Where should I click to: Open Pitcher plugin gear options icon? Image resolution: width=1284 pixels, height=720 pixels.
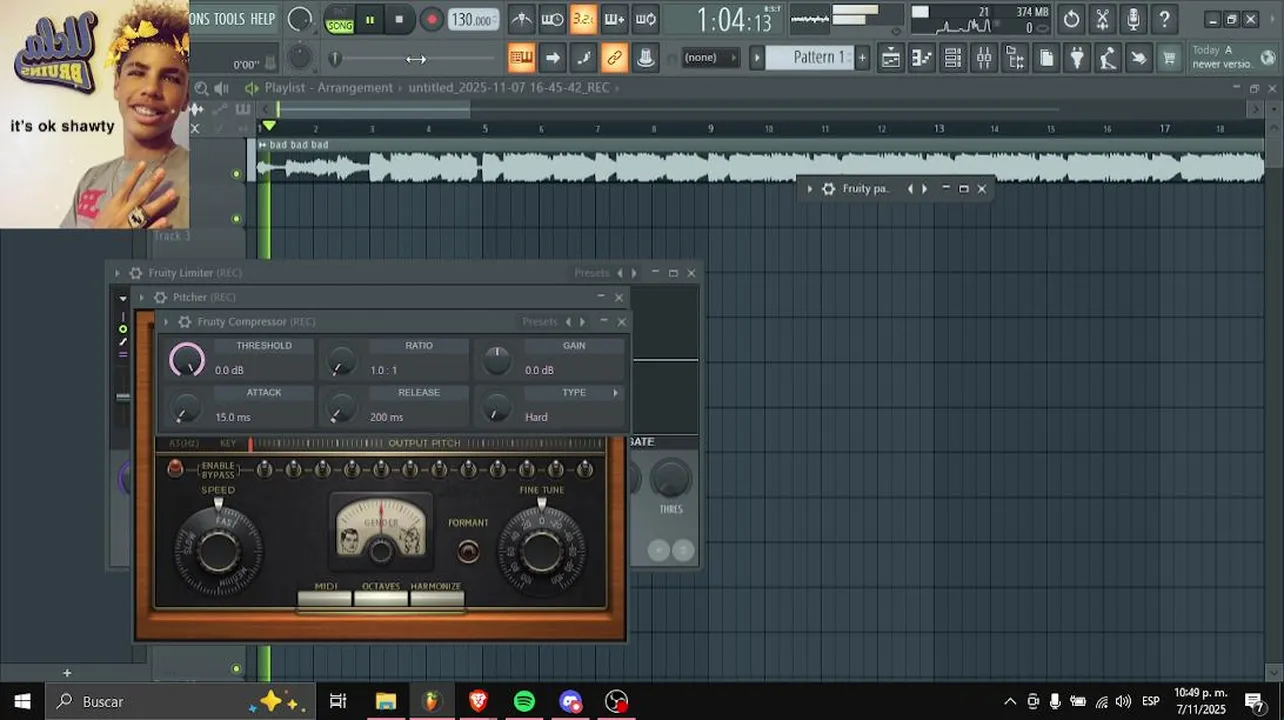pos(160,297)
